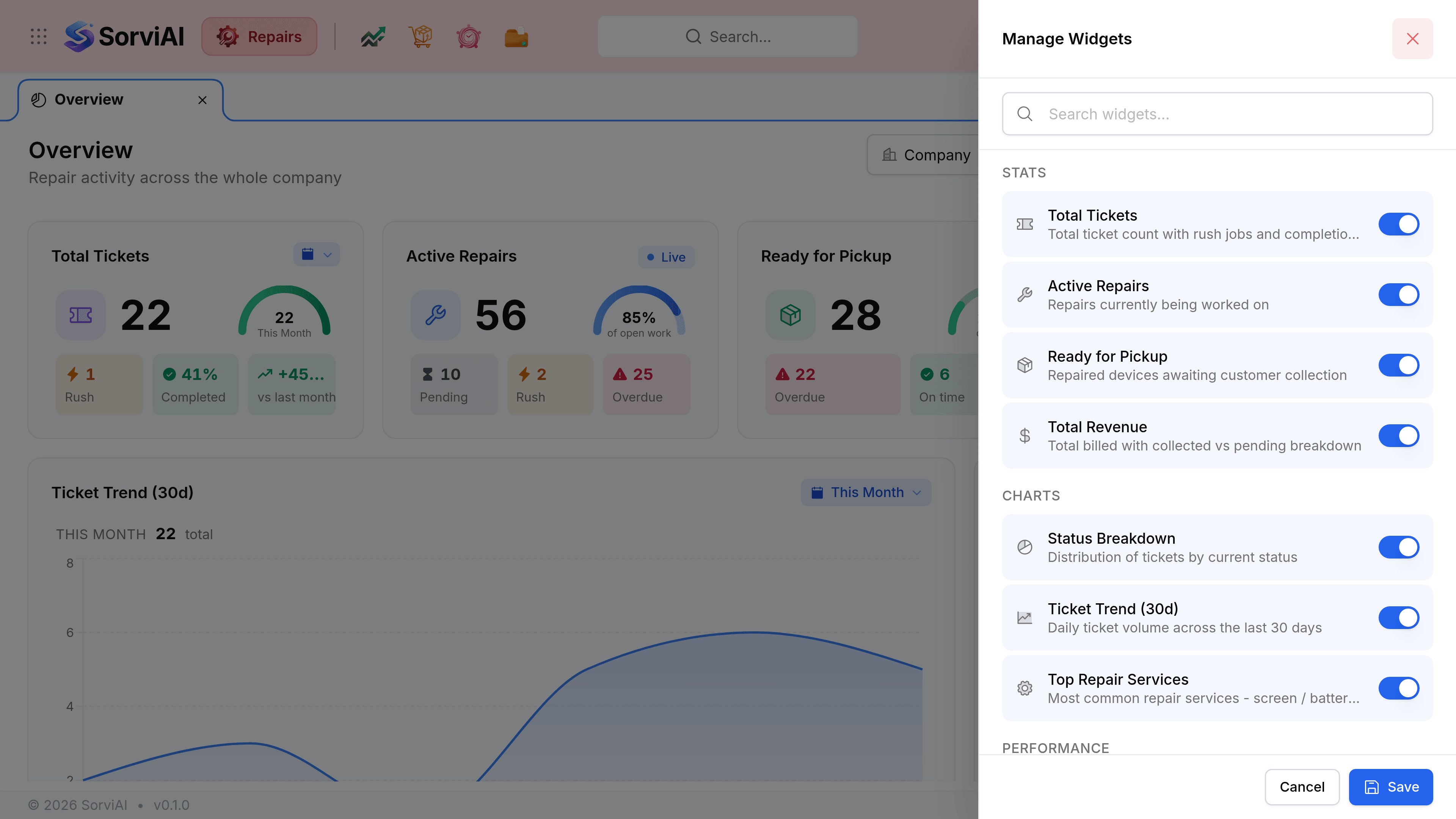Close the Manage Widgets panel
Viewport: 1456px width, 819px height.
[x=1412, y=38]
